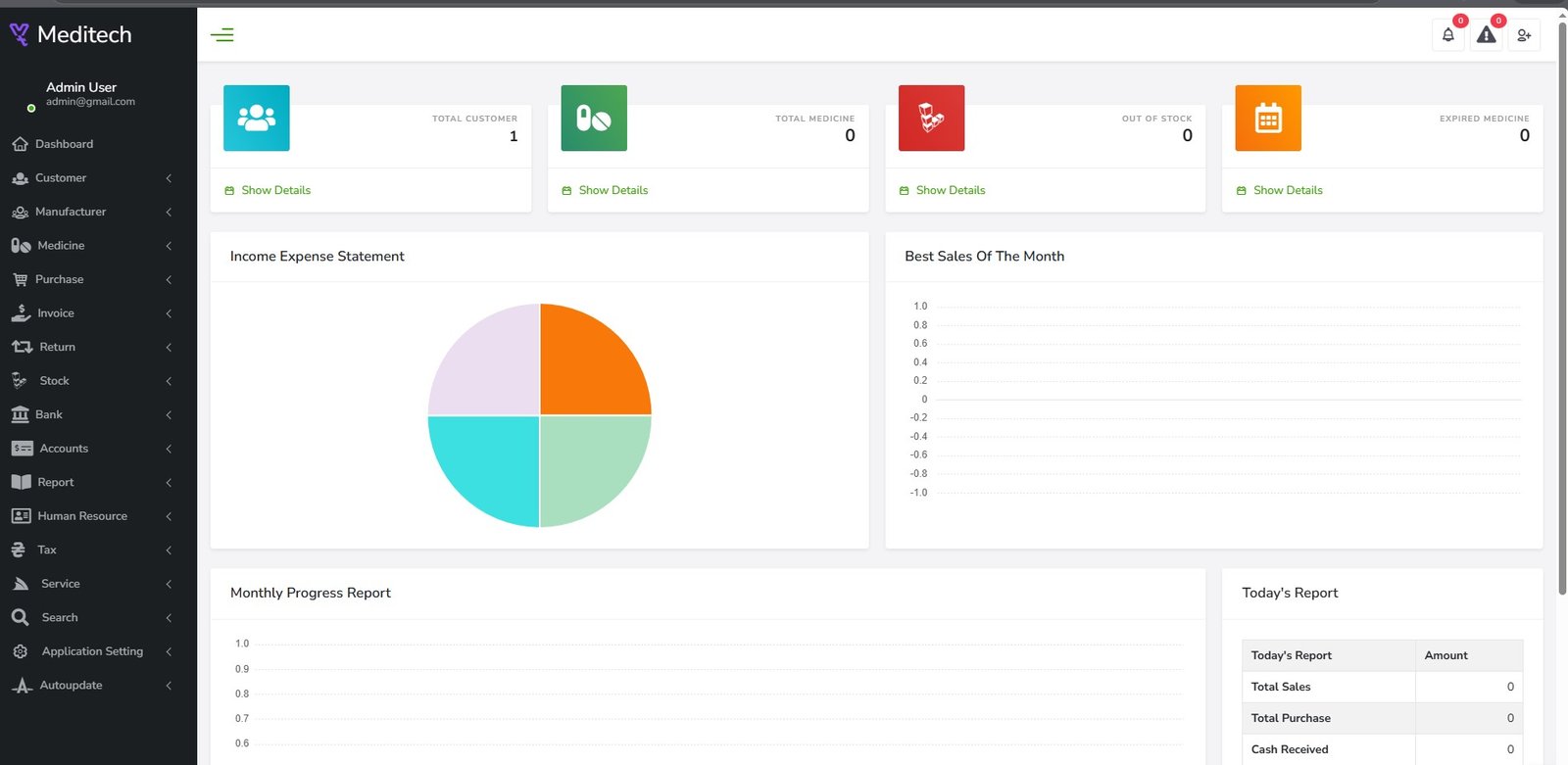Show Details for Total Customer
The width and height of the screenshot is (1568, 765).
(x=275, y=190)
